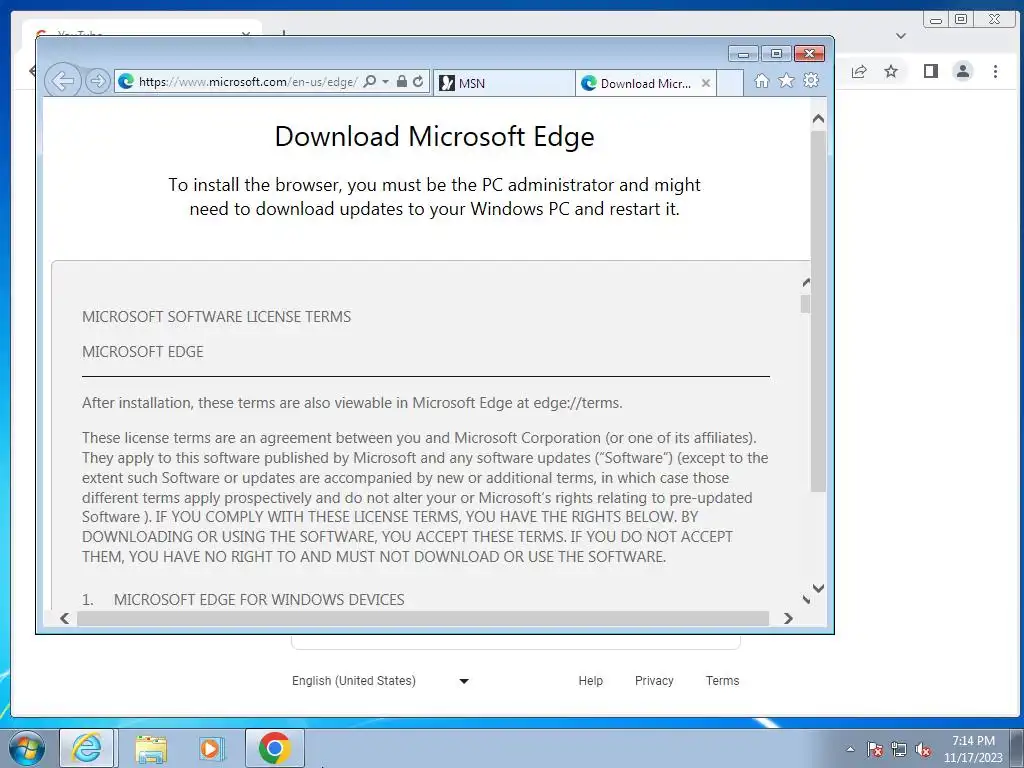Switch to the MSN tab
The height and width of the screenshot is (768, 1024).
[504, 83]
